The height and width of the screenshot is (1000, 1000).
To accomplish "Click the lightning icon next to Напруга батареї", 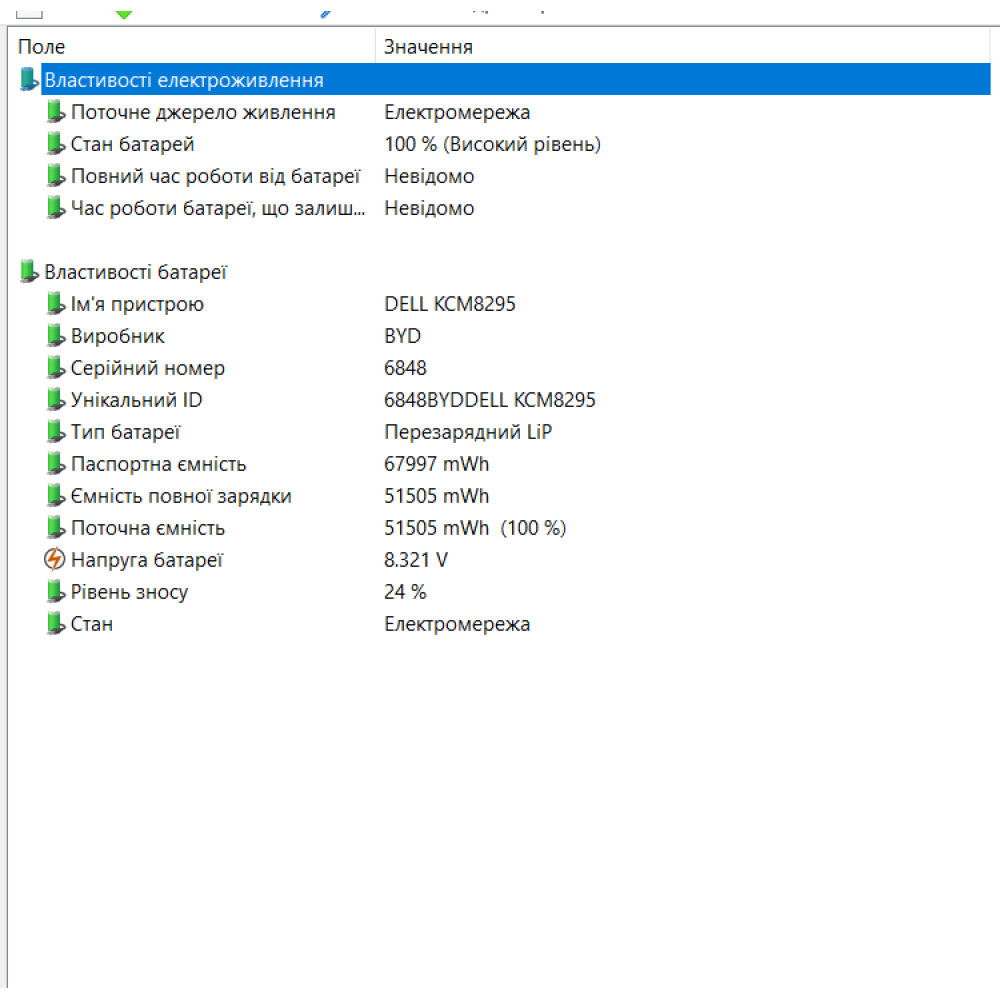I will tap(56, 560).
